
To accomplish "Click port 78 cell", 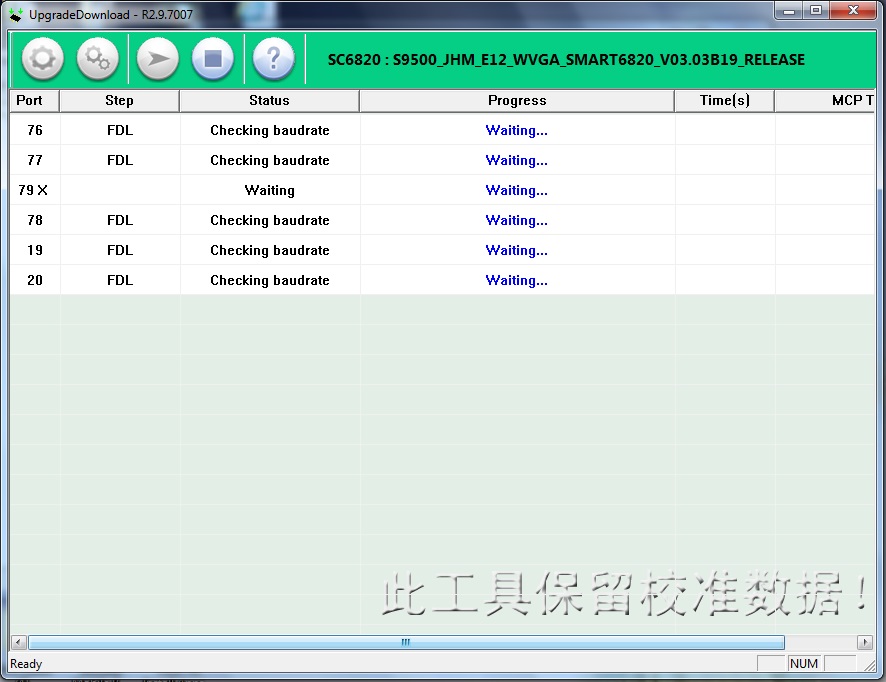I will click(x=35, y=220).
